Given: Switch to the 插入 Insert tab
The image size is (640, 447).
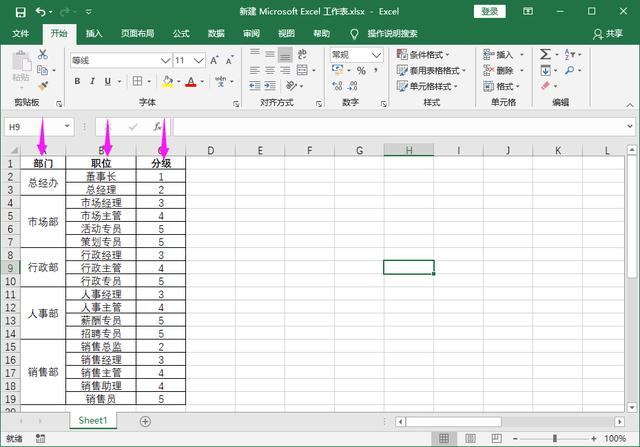Looking at the screenshot, I should pos(94,33).
